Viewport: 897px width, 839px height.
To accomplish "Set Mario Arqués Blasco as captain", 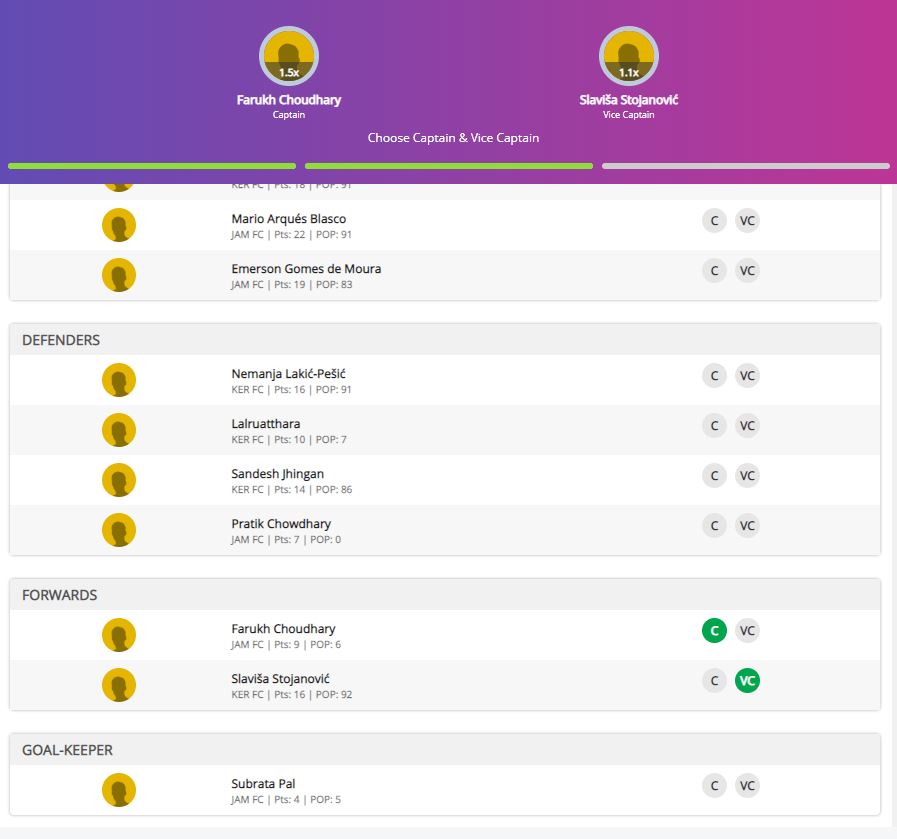I will pos(714,221).
